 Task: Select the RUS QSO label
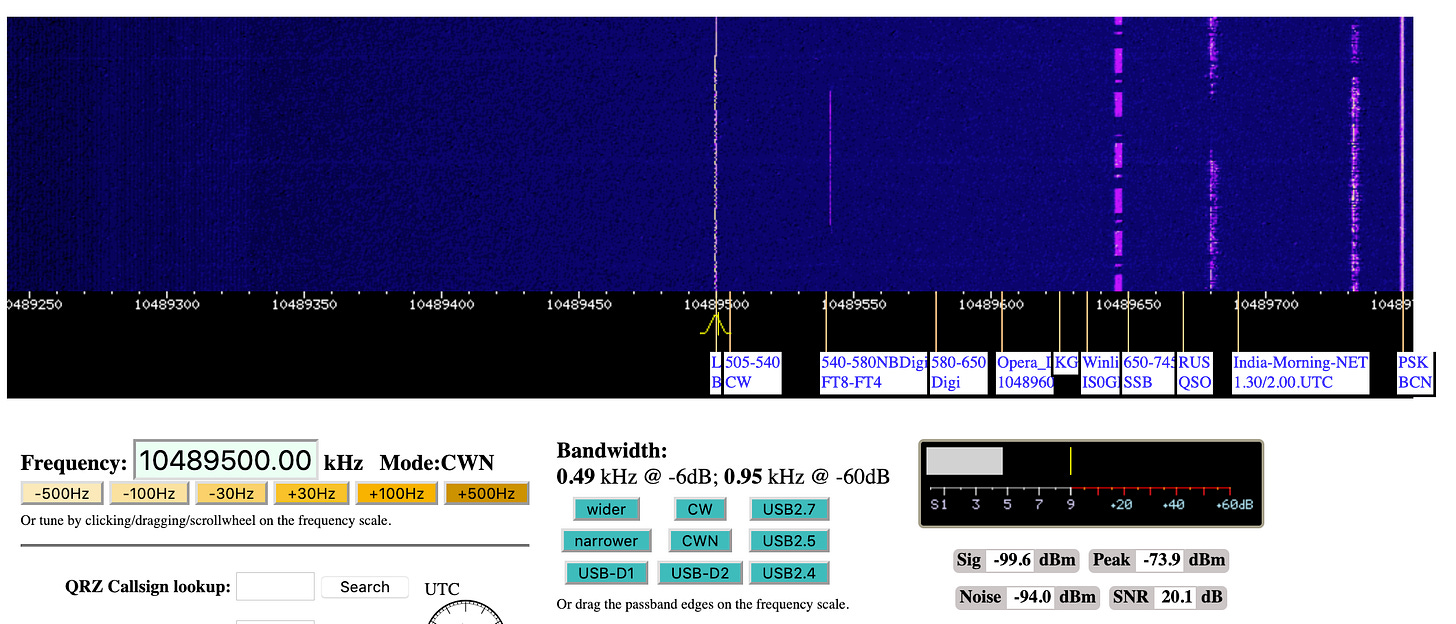(x=1194, y=372)
